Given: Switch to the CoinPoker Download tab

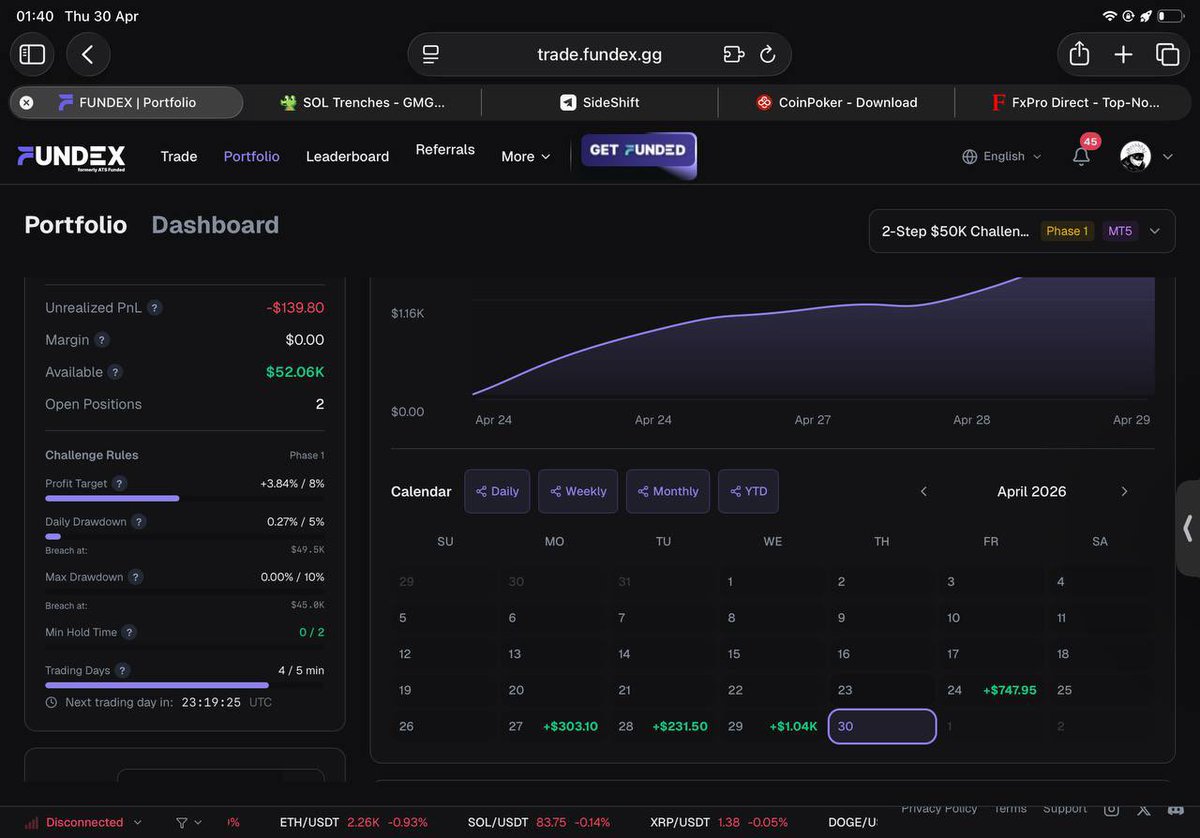Looking at the screenshot, I should pos(837,102).
